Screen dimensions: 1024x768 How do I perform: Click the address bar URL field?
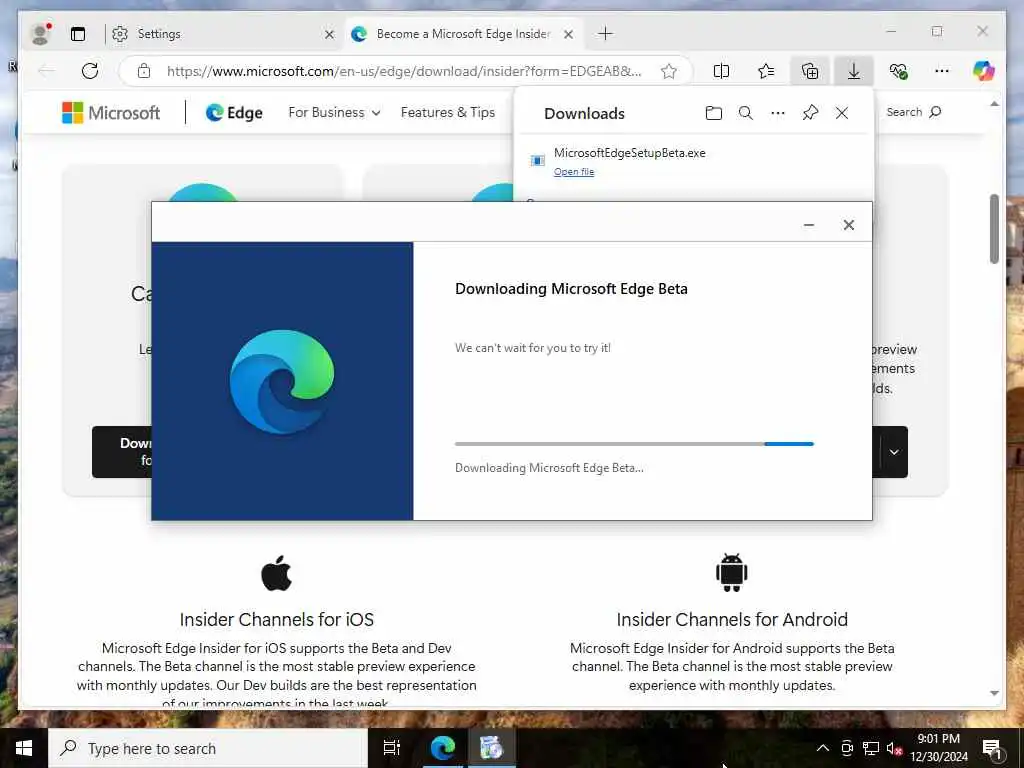coord(404,71)
